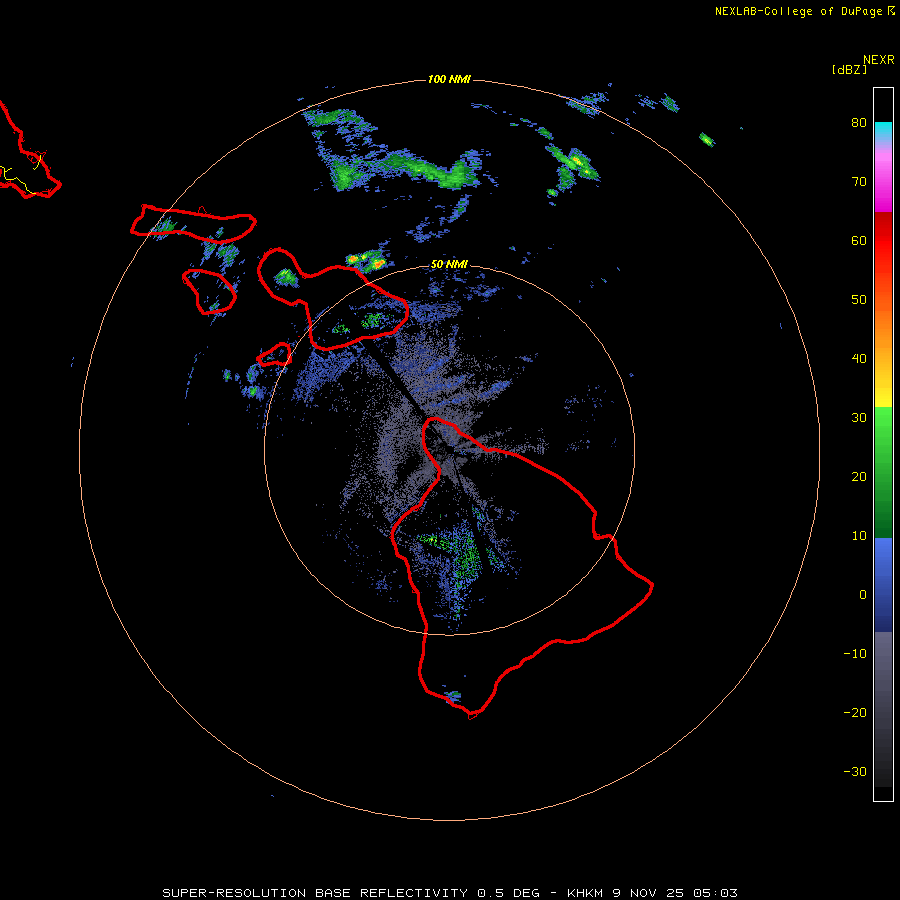Click the 40 dBZ scale value
This screenshot has width=900, height=900.
click(x=859, y=359)
